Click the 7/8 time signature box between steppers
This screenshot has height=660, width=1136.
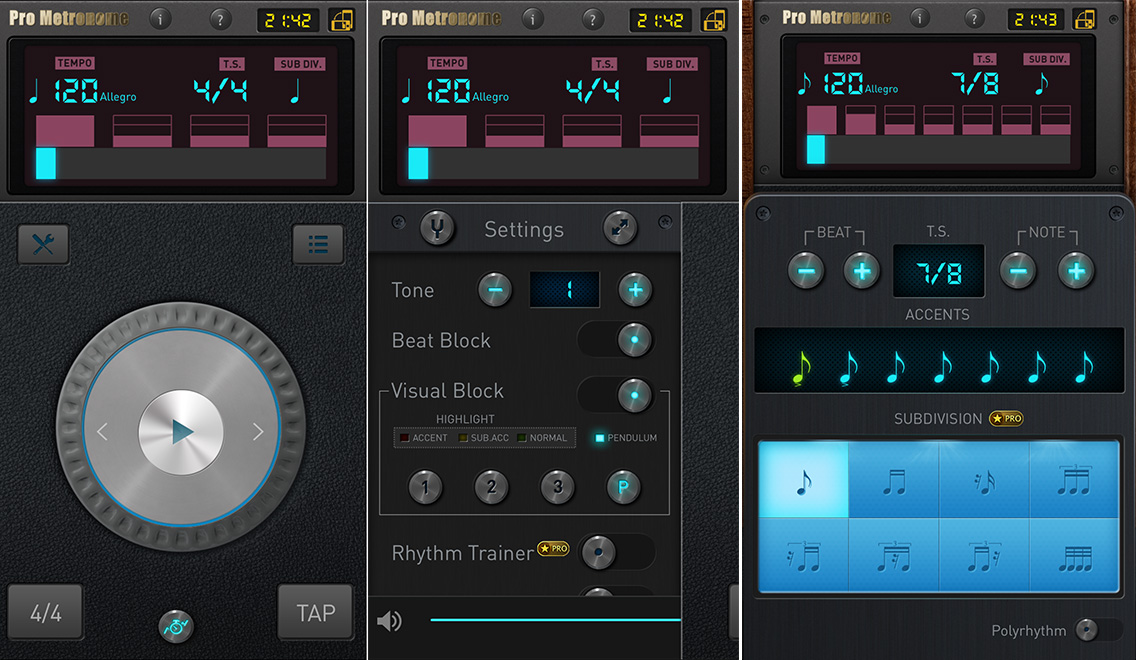pyautogui.click(x=939, y=271)
